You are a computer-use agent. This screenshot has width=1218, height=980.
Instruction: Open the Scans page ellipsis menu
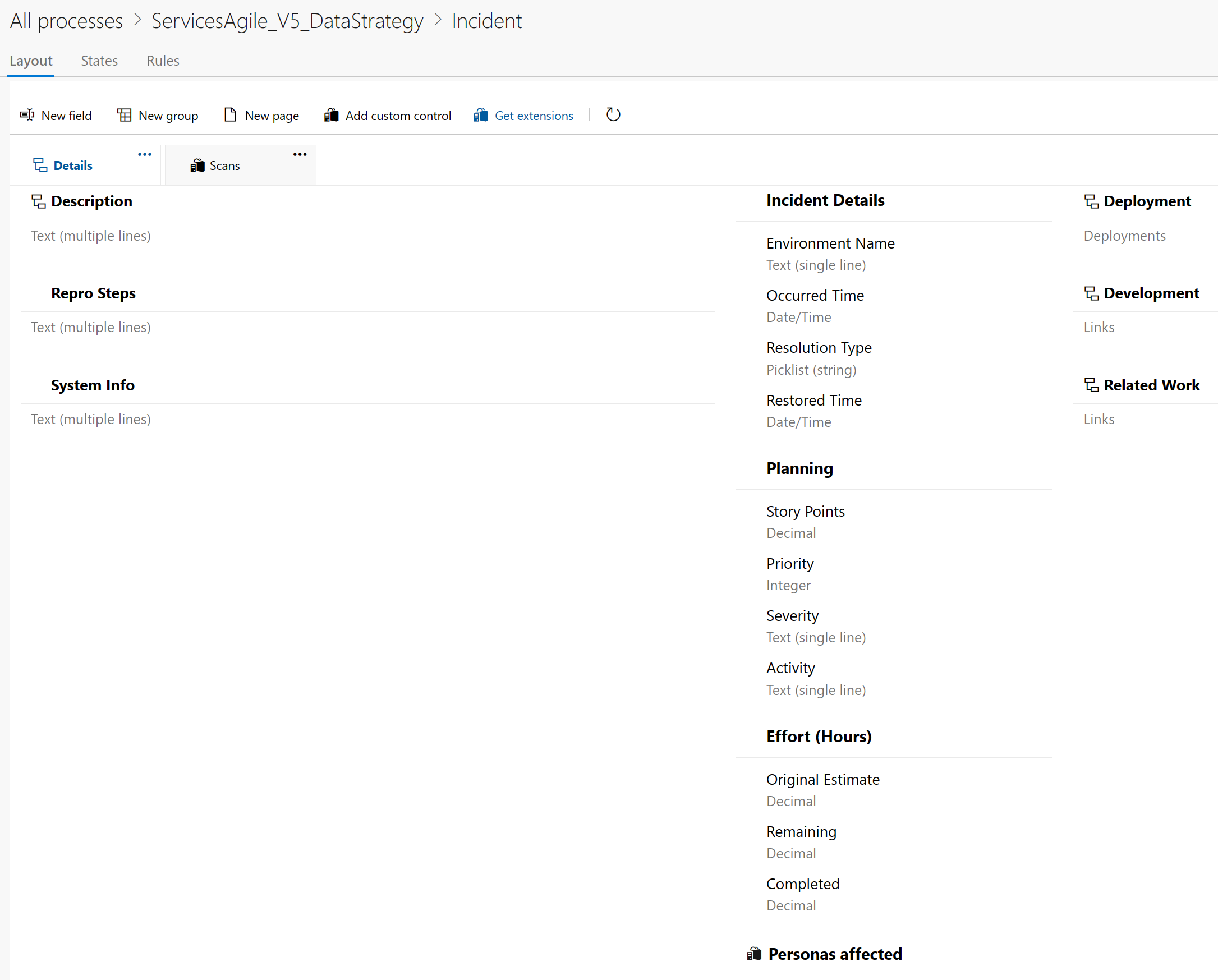pos(300,154)
